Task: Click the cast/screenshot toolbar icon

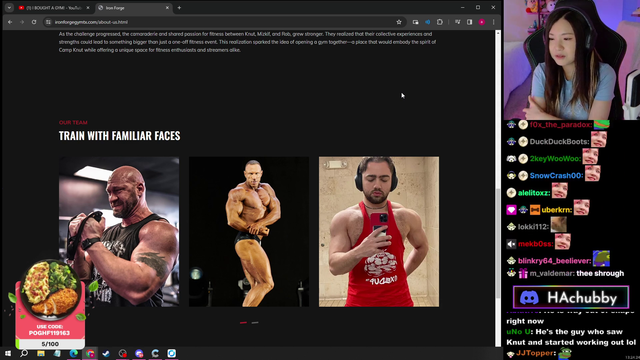Action: point(416,22)
